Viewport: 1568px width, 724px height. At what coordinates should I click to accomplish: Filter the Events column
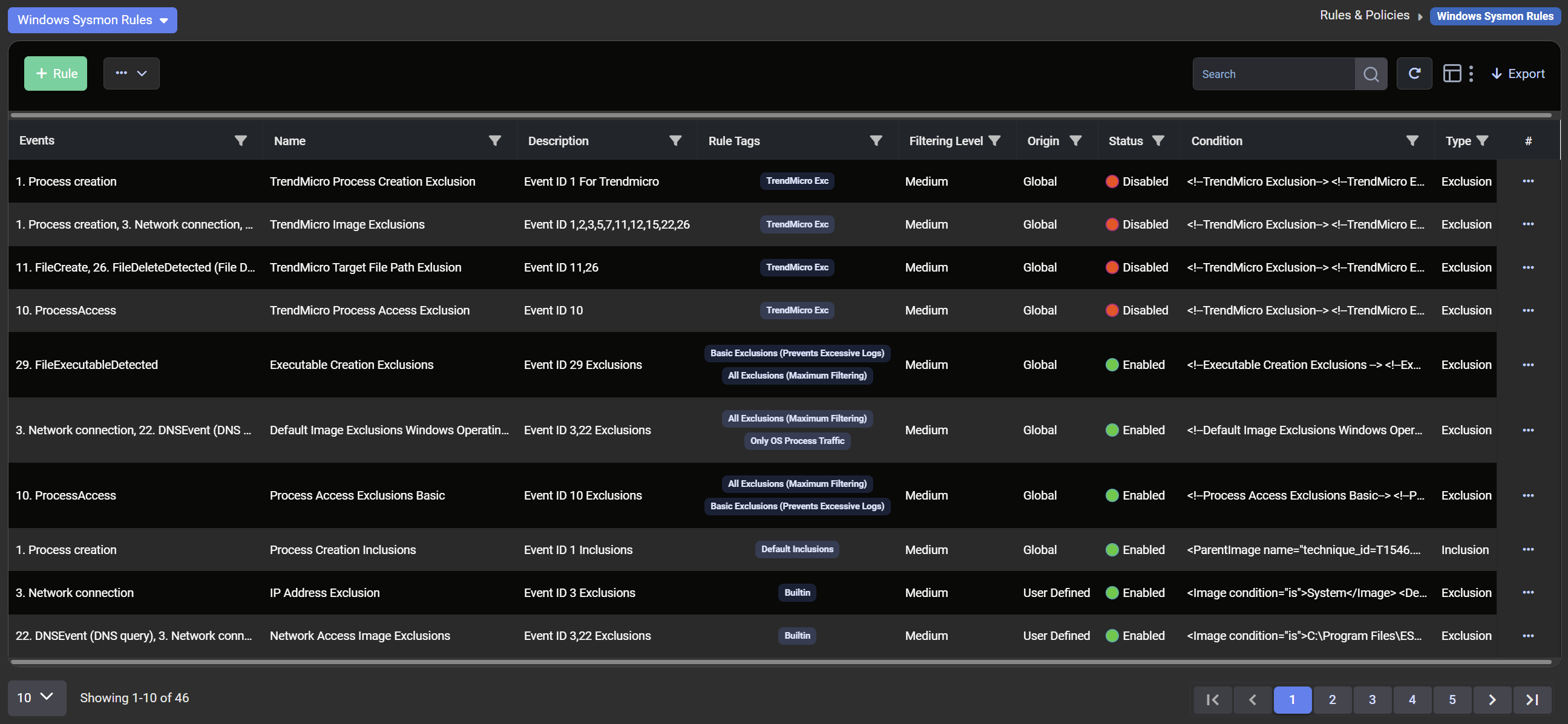240,140
